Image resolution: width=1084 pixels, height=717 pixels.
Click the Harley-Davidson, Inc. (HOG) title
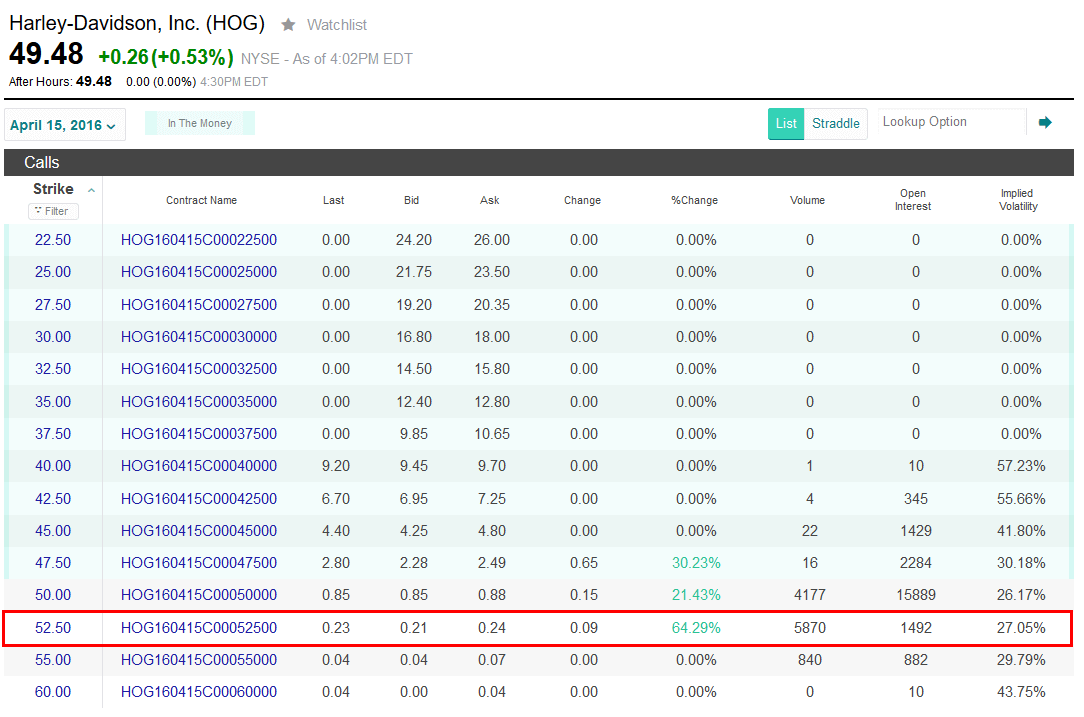pyautogui.click(x=137, y=24)
